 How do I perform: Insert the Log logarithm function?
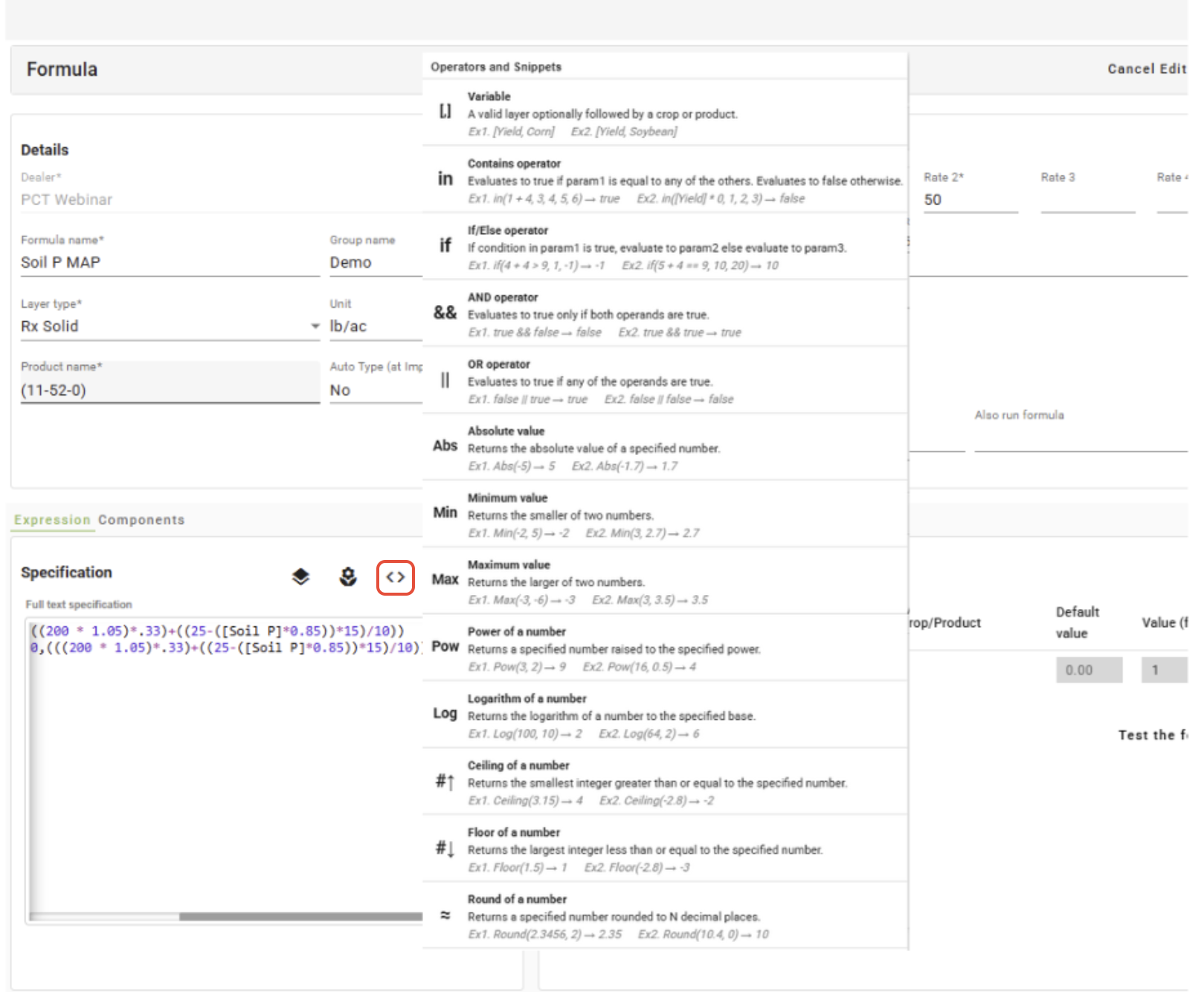(445, 713)
